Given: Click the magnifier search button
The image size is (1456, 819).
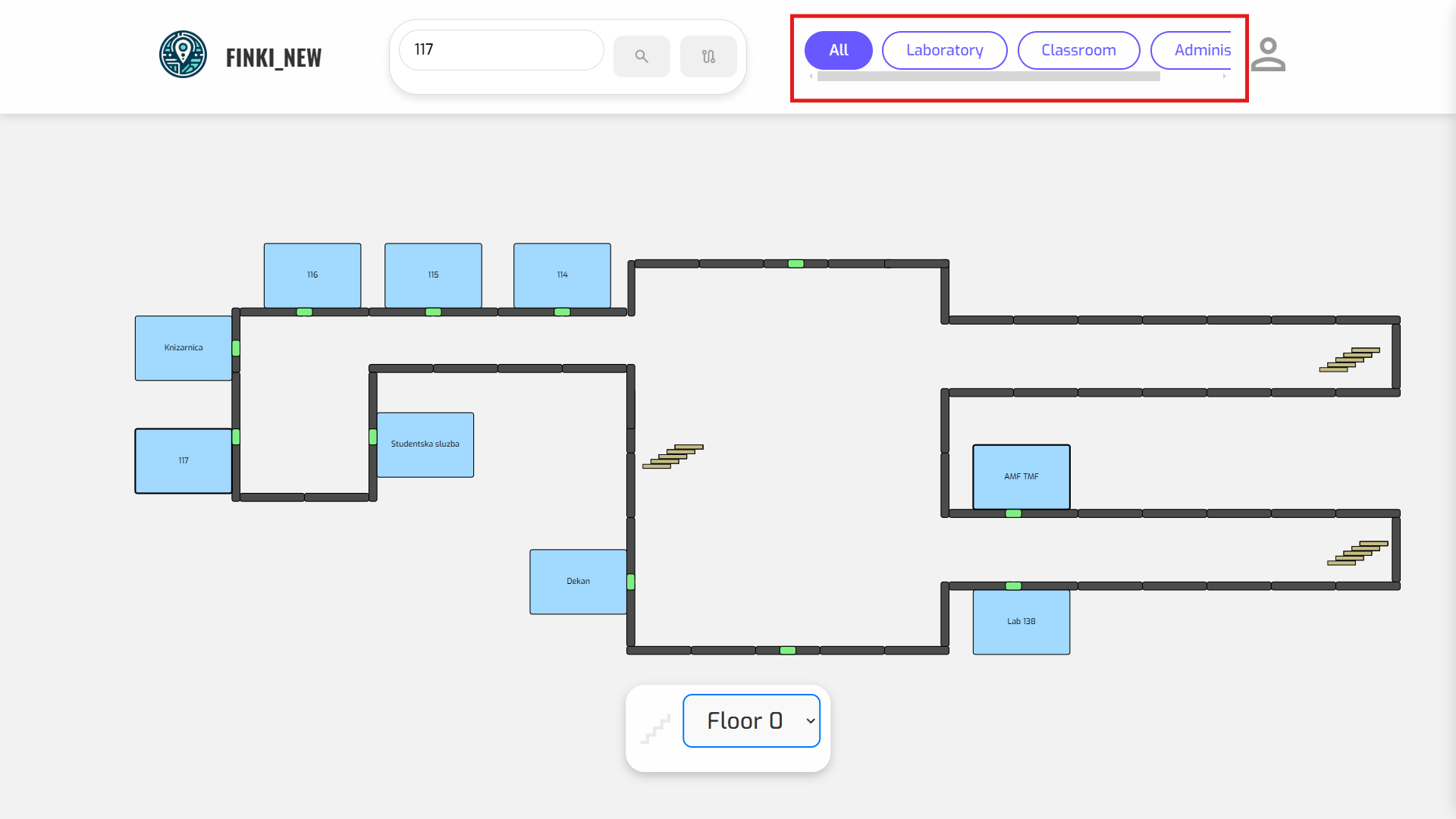Looking at the screenshot, I should coord(642,56).
